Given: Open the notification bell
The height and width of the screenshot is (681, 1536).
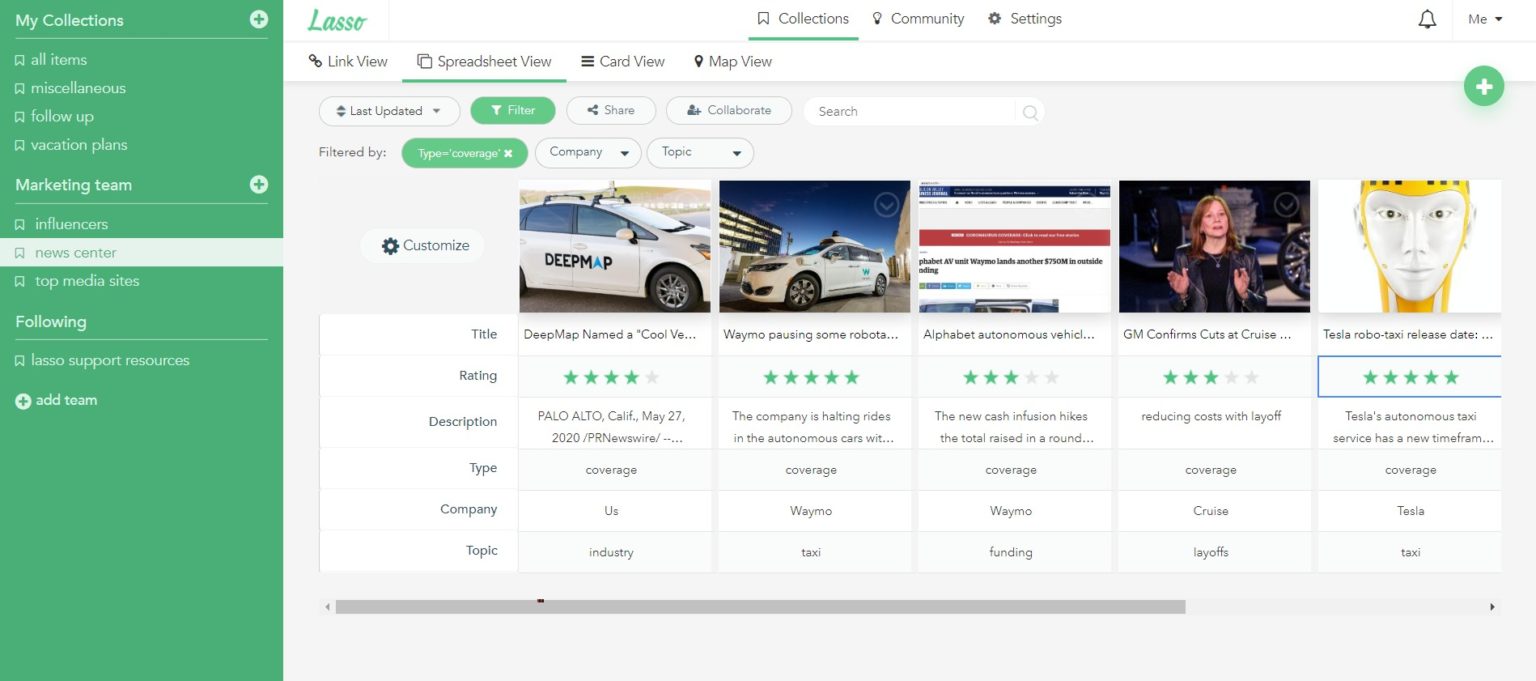Looking at the screenshot, I should click(1428, 18).
